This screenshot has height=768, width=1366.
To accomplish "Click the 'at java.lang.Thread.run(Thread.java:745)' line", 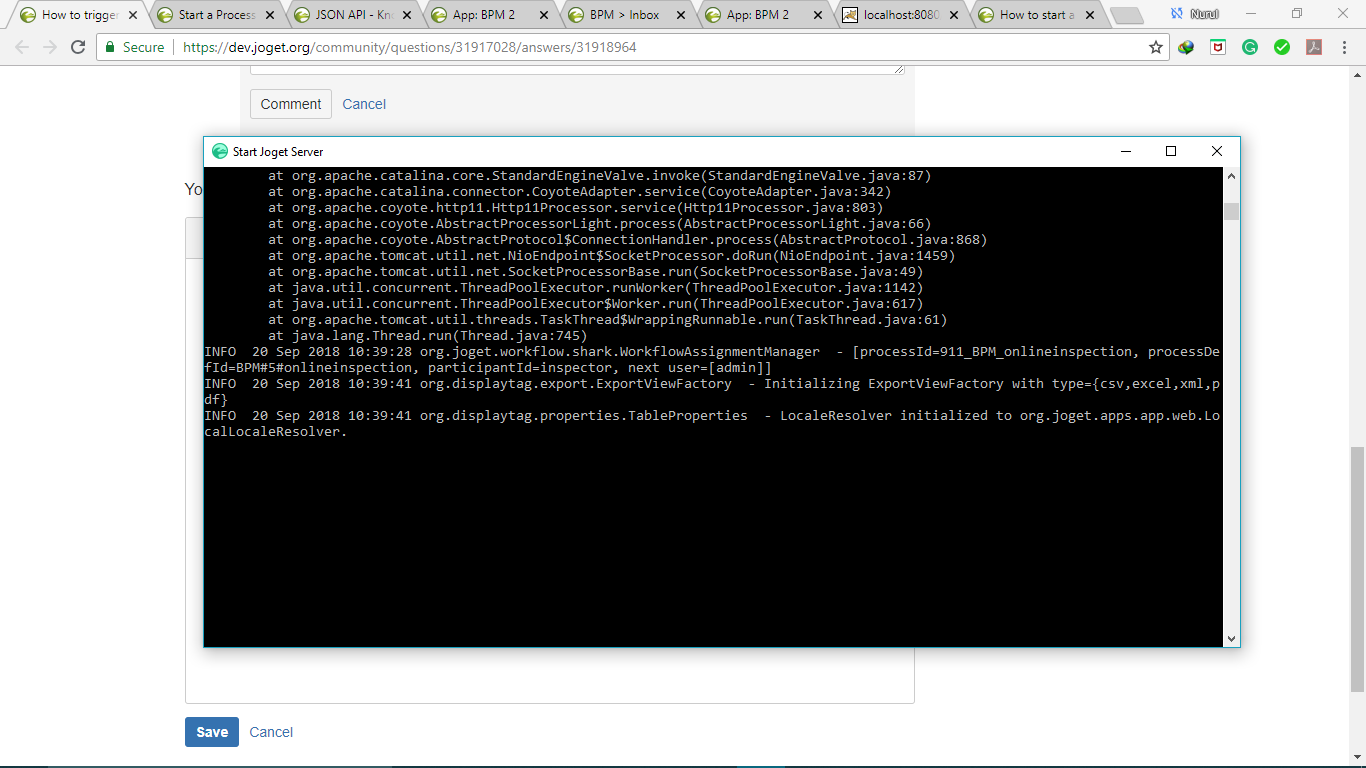I will 428,336.
